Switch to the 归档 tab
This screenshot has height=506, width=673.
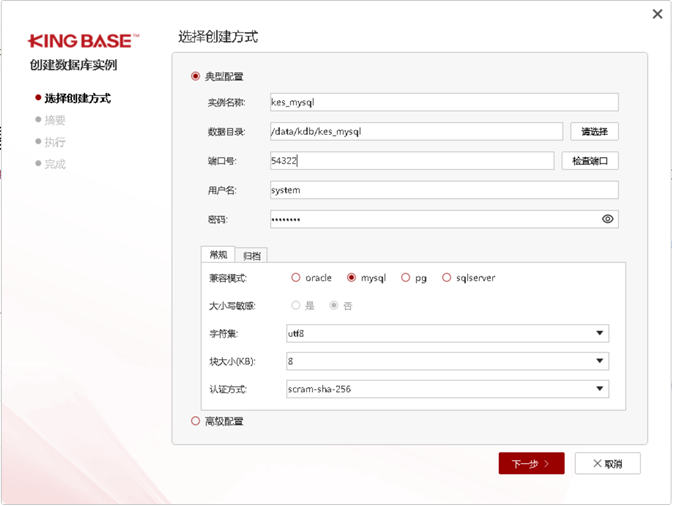pos(252,256)
